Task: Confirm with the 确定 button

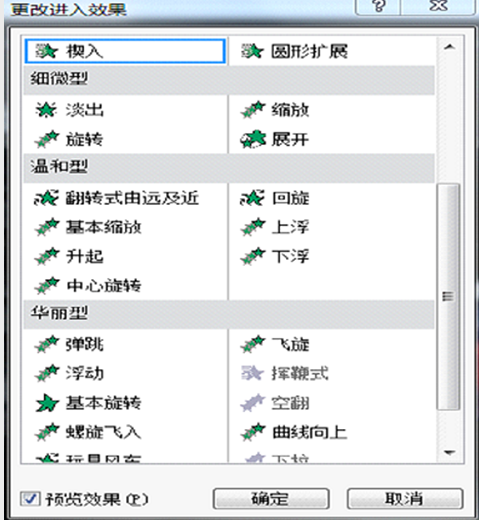Action: [x=271, y=499]
